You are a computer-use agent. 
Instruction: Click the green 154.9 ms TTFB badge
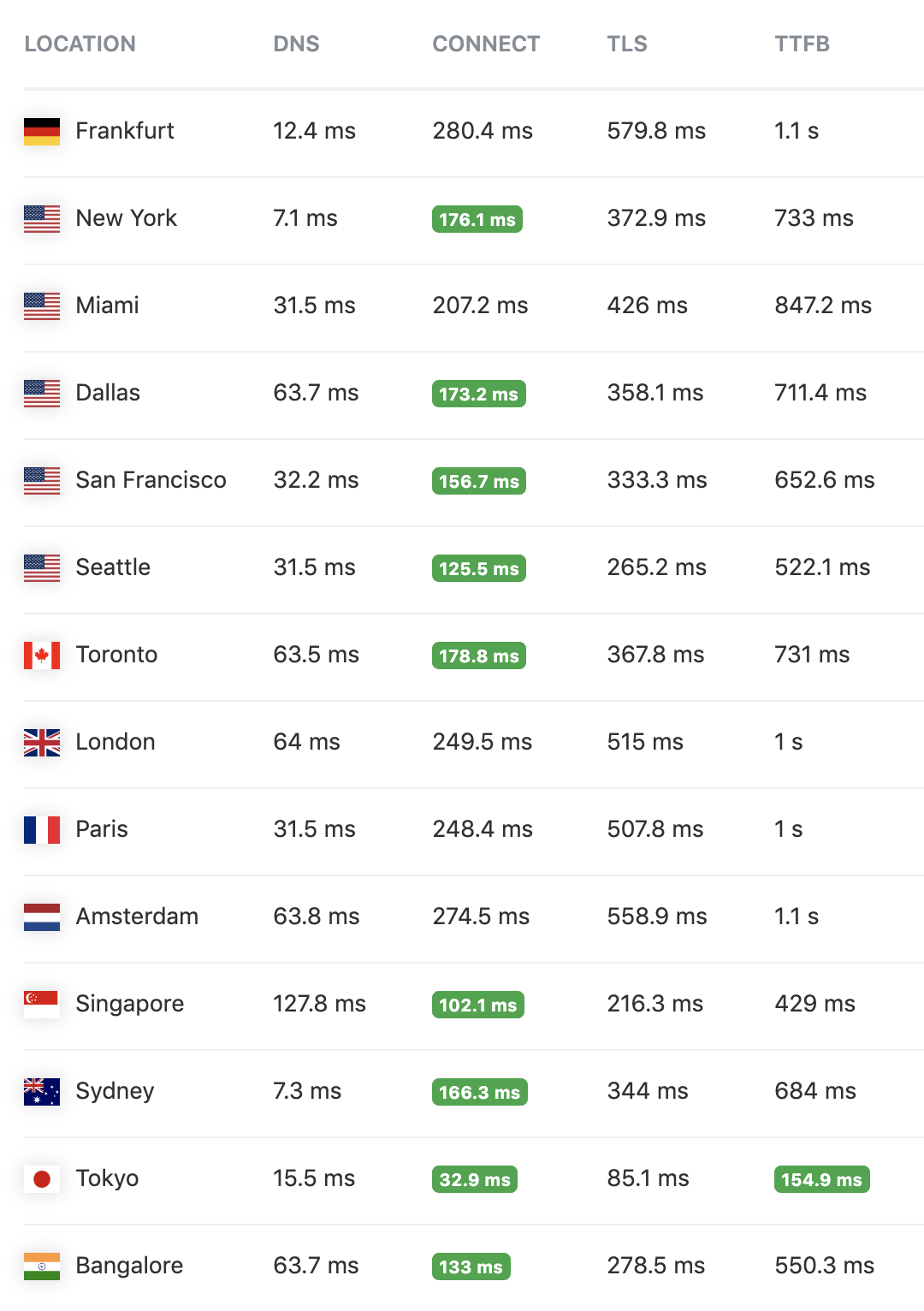click(822, 1179)
